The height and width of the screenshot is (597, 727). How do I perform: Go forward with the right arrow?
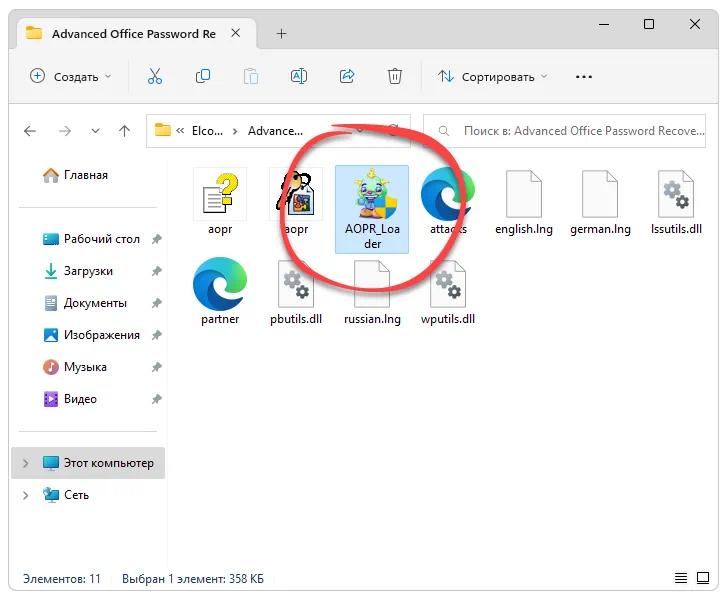pyautogui.click(x=65, y=131)
